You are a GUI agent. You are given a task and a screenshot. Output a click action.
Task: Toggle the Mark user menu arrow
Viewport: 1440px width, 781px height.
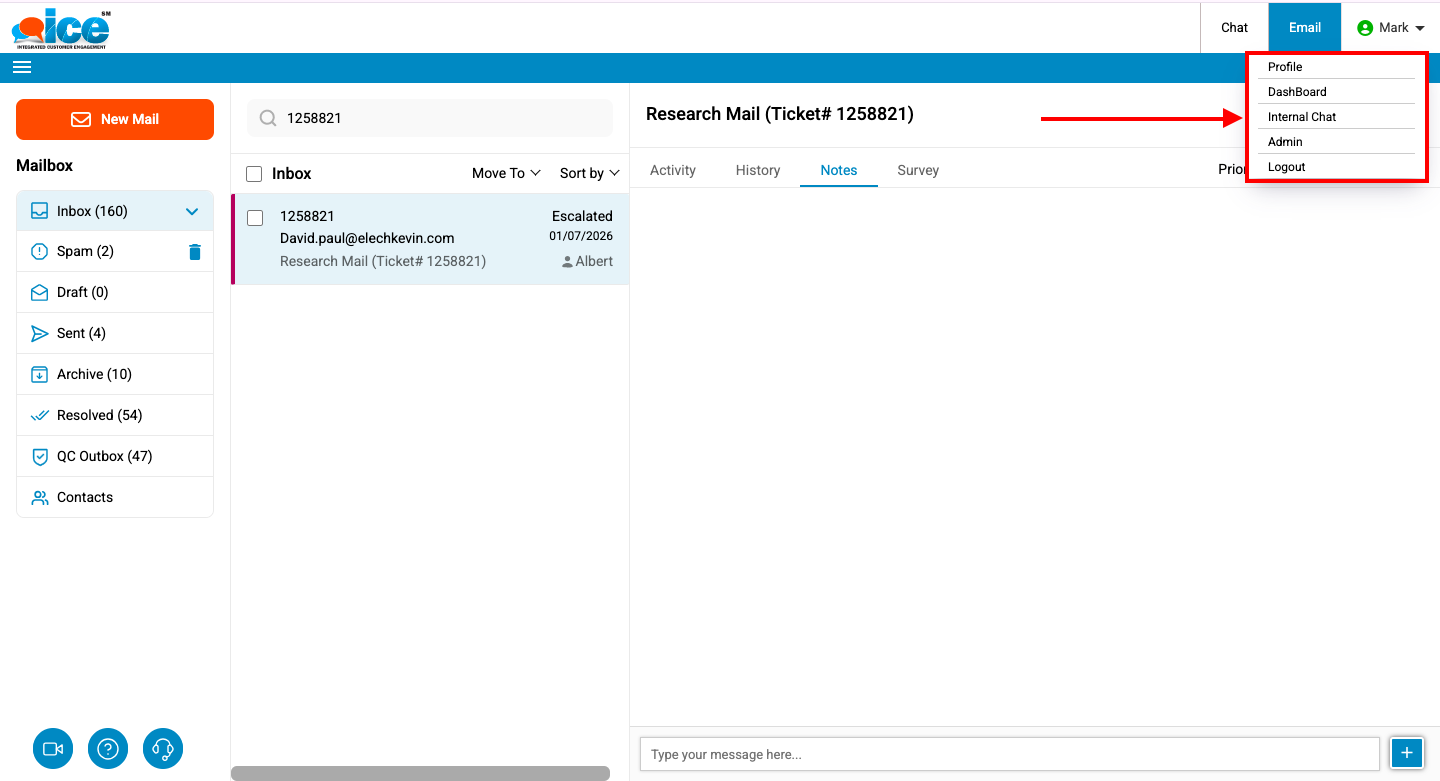tap(1420, 29)
